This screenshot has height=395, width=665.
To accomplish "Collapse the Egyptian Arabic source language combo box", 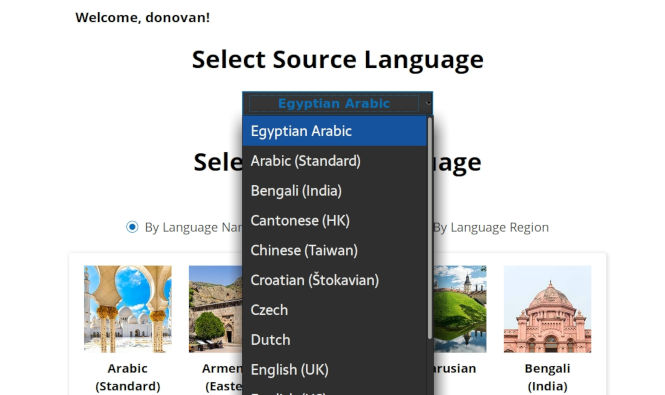I will tap(338, 103).
